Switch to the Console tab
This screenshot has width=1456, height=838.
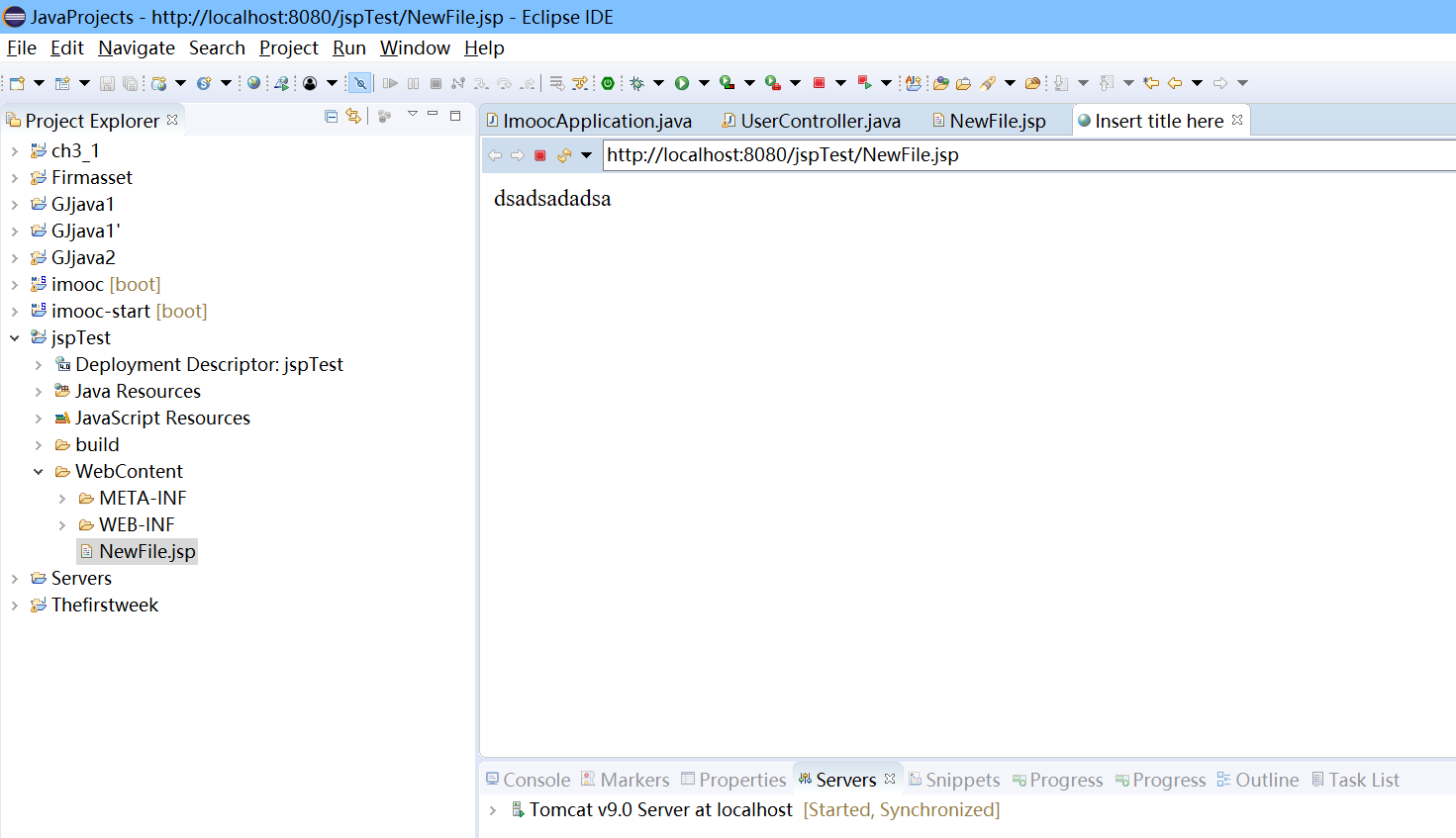528,780
